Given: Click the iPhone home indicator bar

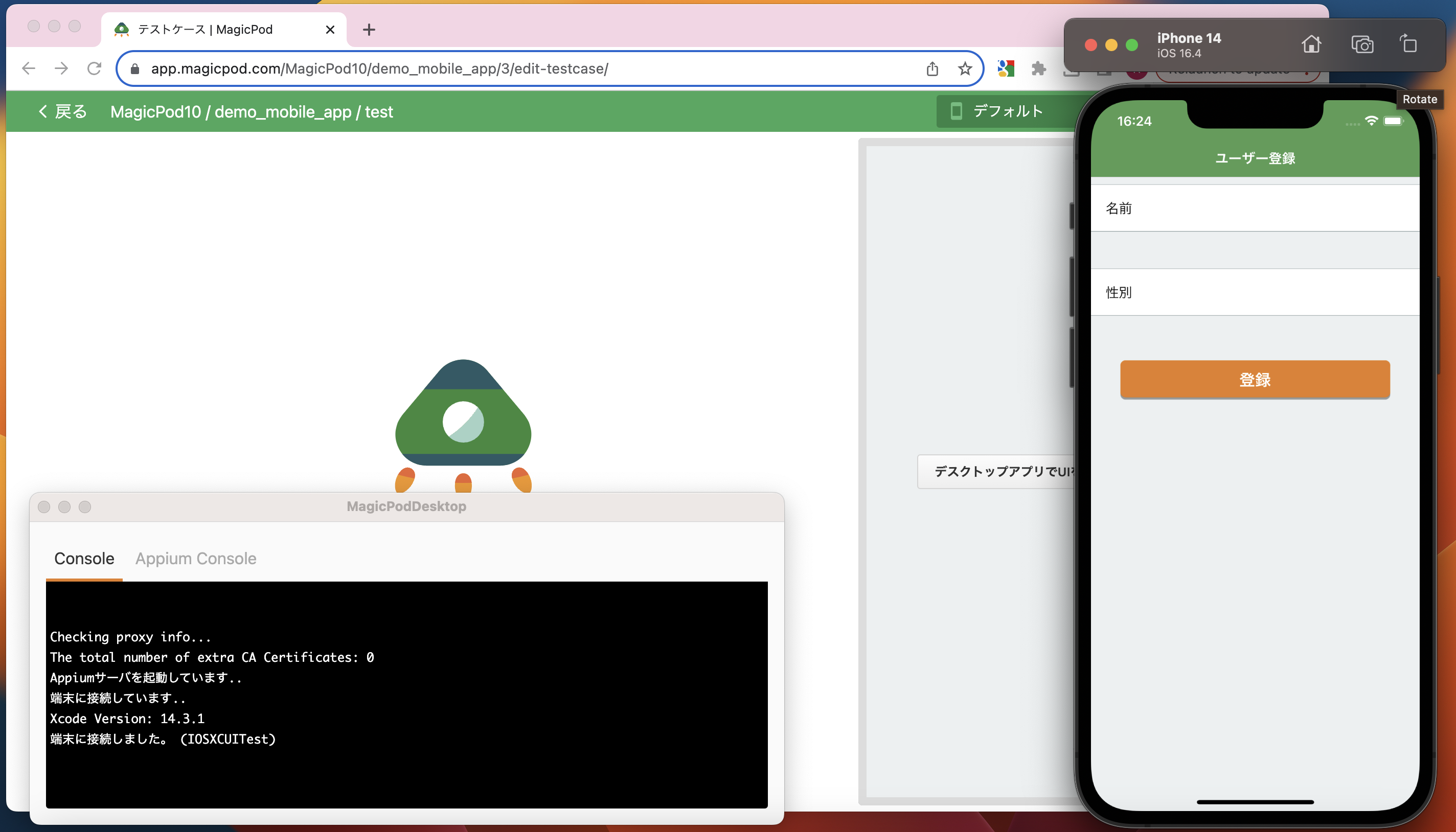Looking at the screenshot, I should coord(1255,802).
